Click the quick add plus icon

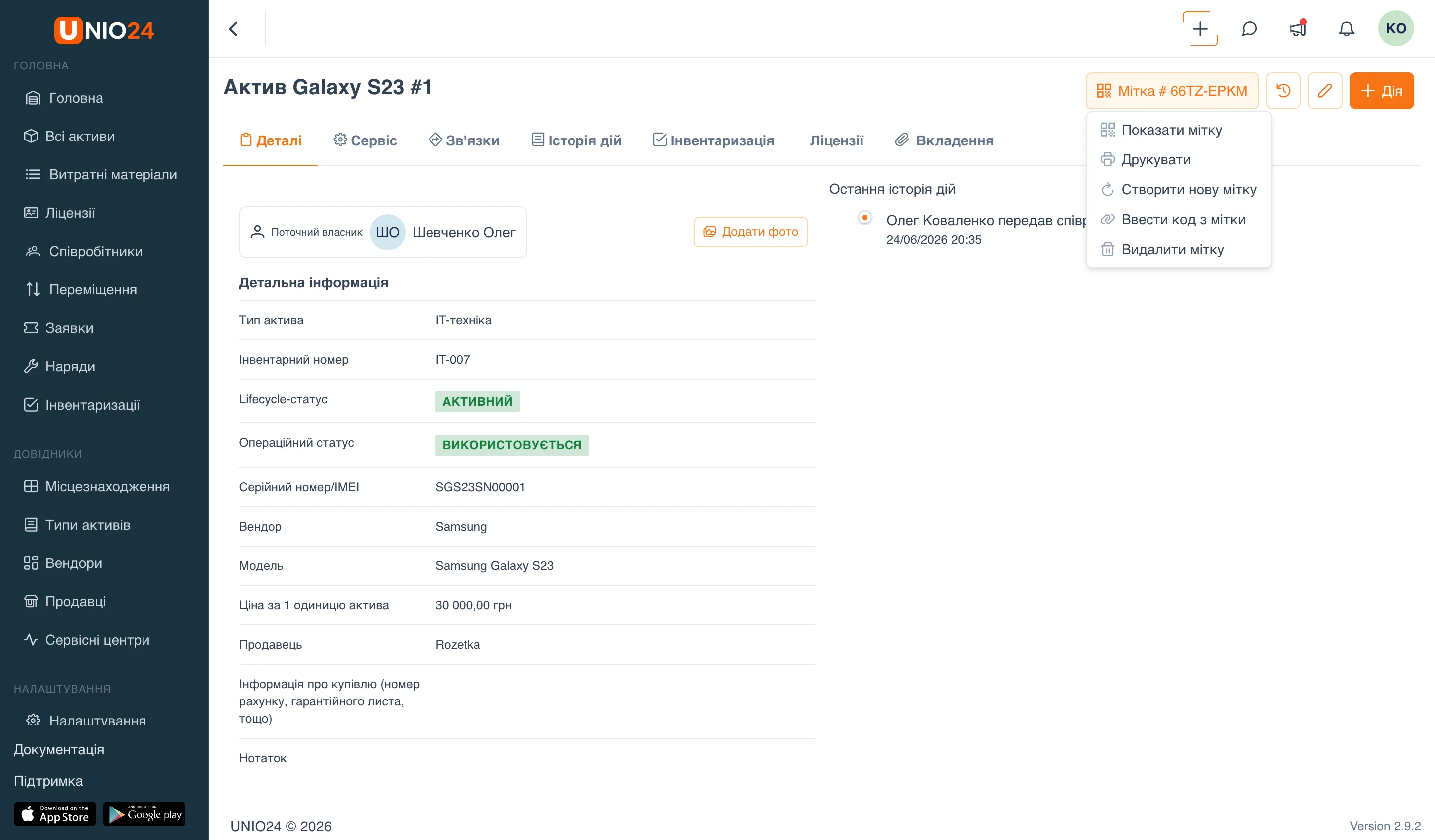[1200, 29]
